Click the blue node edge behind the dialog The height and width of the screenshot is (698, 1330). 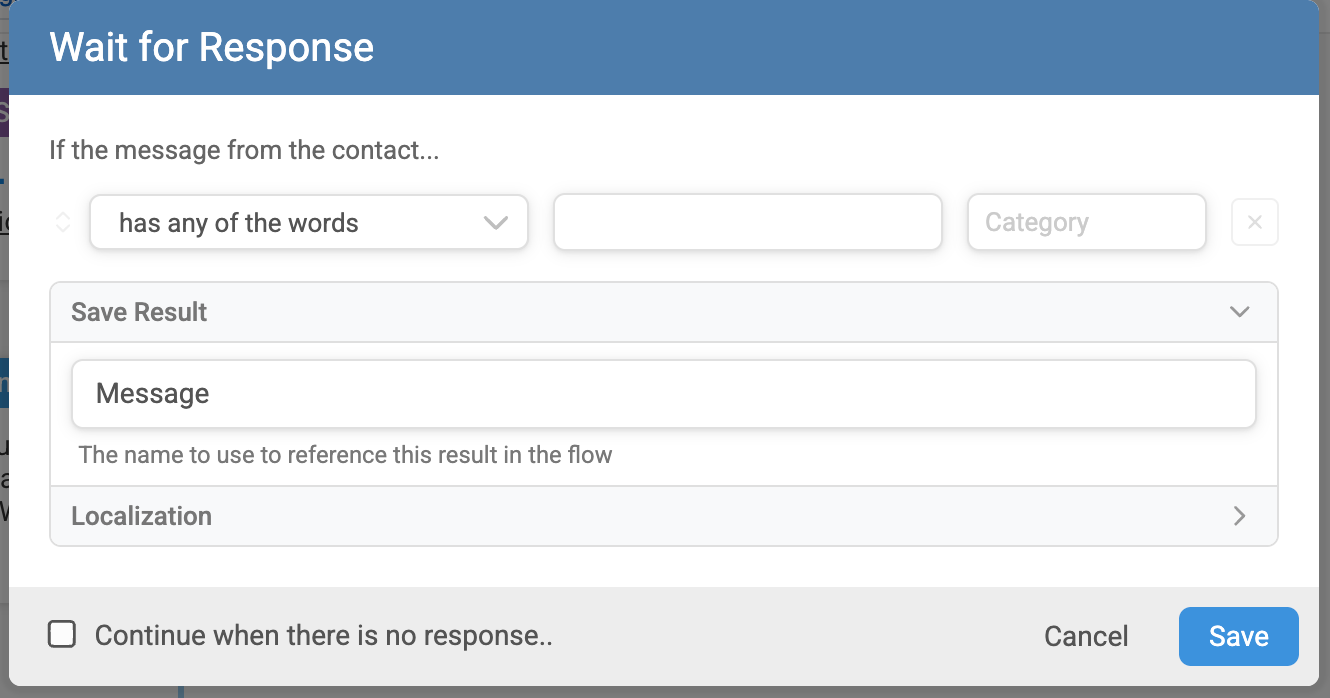(x=4, y=383)
